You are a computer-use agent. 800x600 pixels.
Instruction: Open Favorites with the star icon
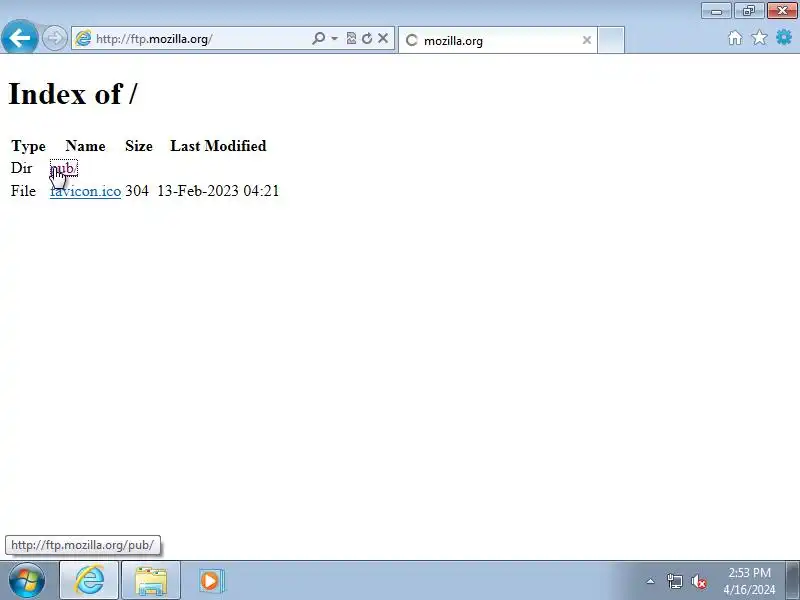[759, 37]
